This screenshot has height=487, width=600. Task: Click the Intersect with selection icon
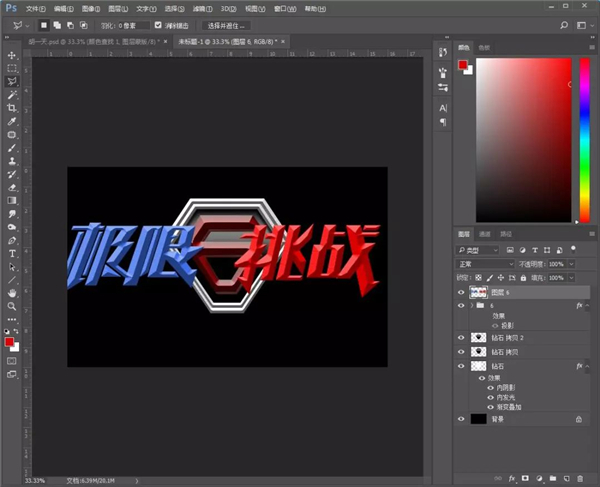[83, 25]
